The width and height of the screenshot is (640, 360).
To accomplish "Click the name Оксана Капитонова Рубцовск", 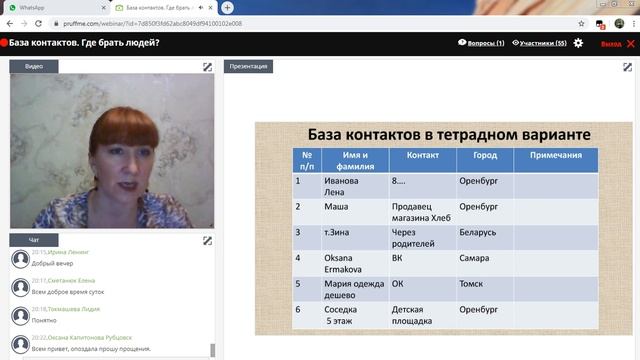I will click(90, 338).
